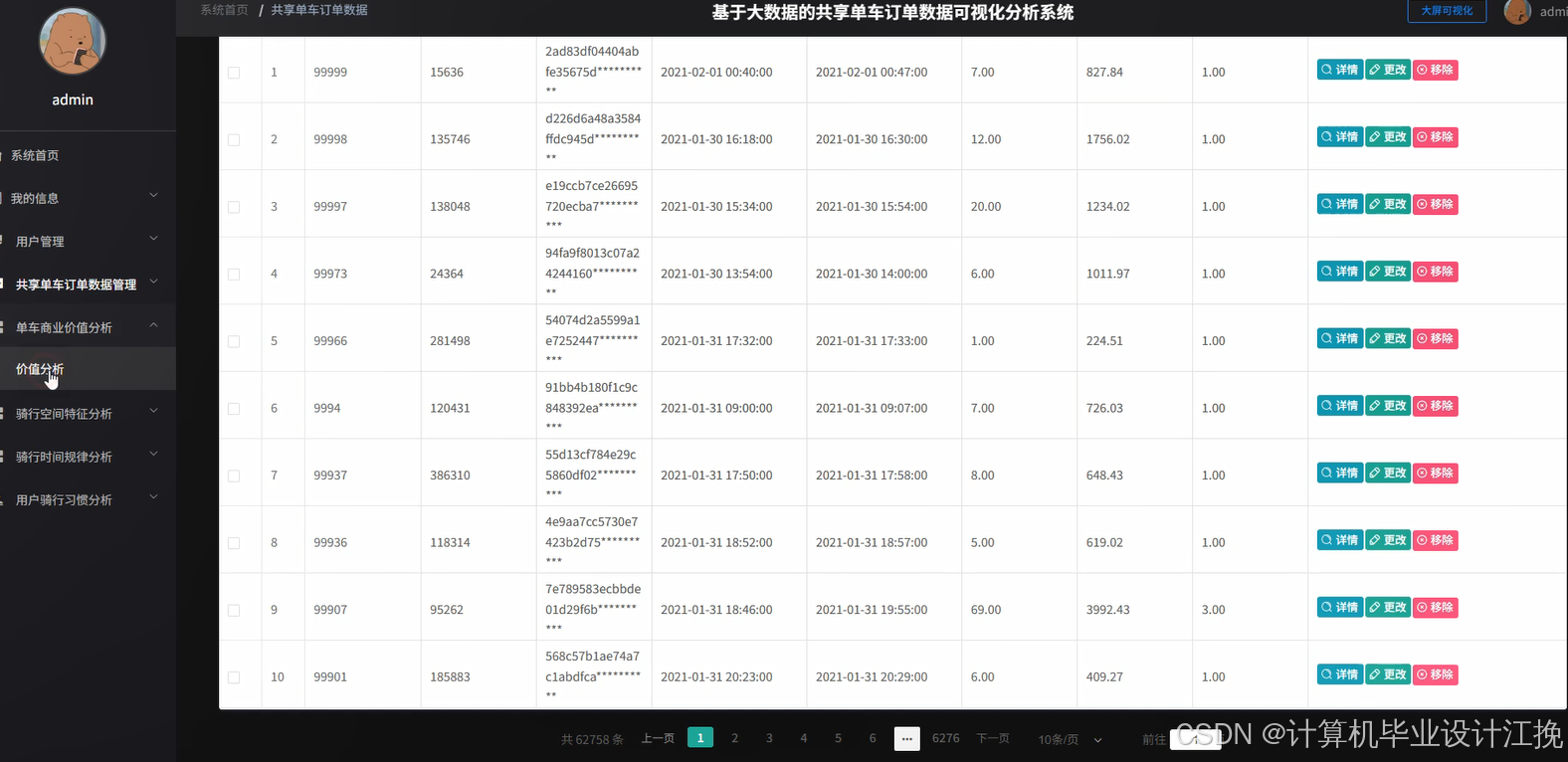Jump to last page 6276
Screen dimensions: 1568x762
[x=946, y=738]
